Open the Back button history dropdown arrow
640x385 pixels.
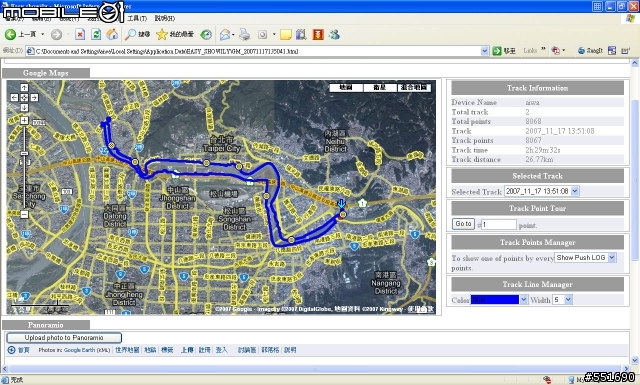click(x=42, y=35)
